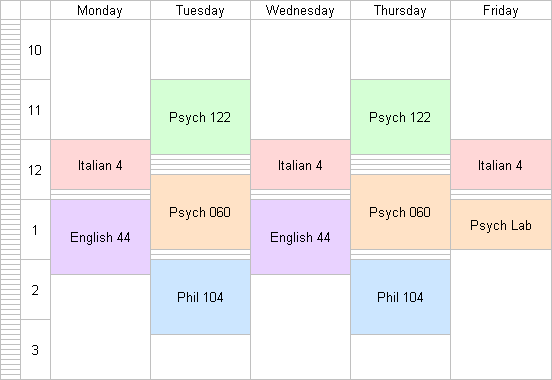Screen dimensions: 552x380
Task: Click Tuesday's Psych 060 class
Action: tap(200, 212)
